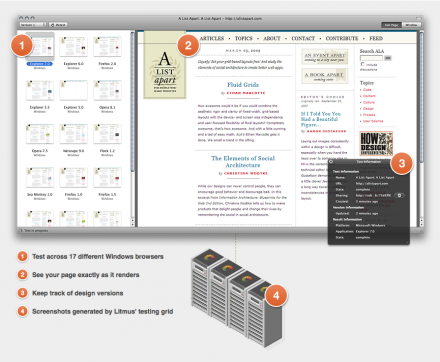This screenshot has height=362, width=440.
Task: Click the search Go button
Action: 388,58
